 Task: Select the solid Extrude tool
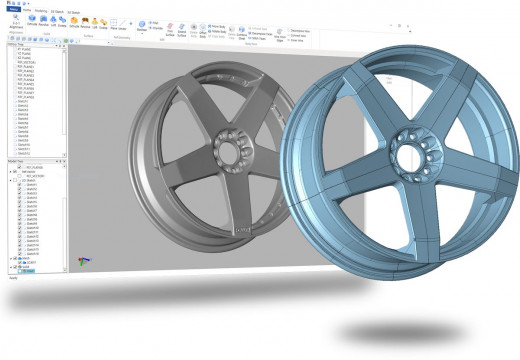coord(32,20)
